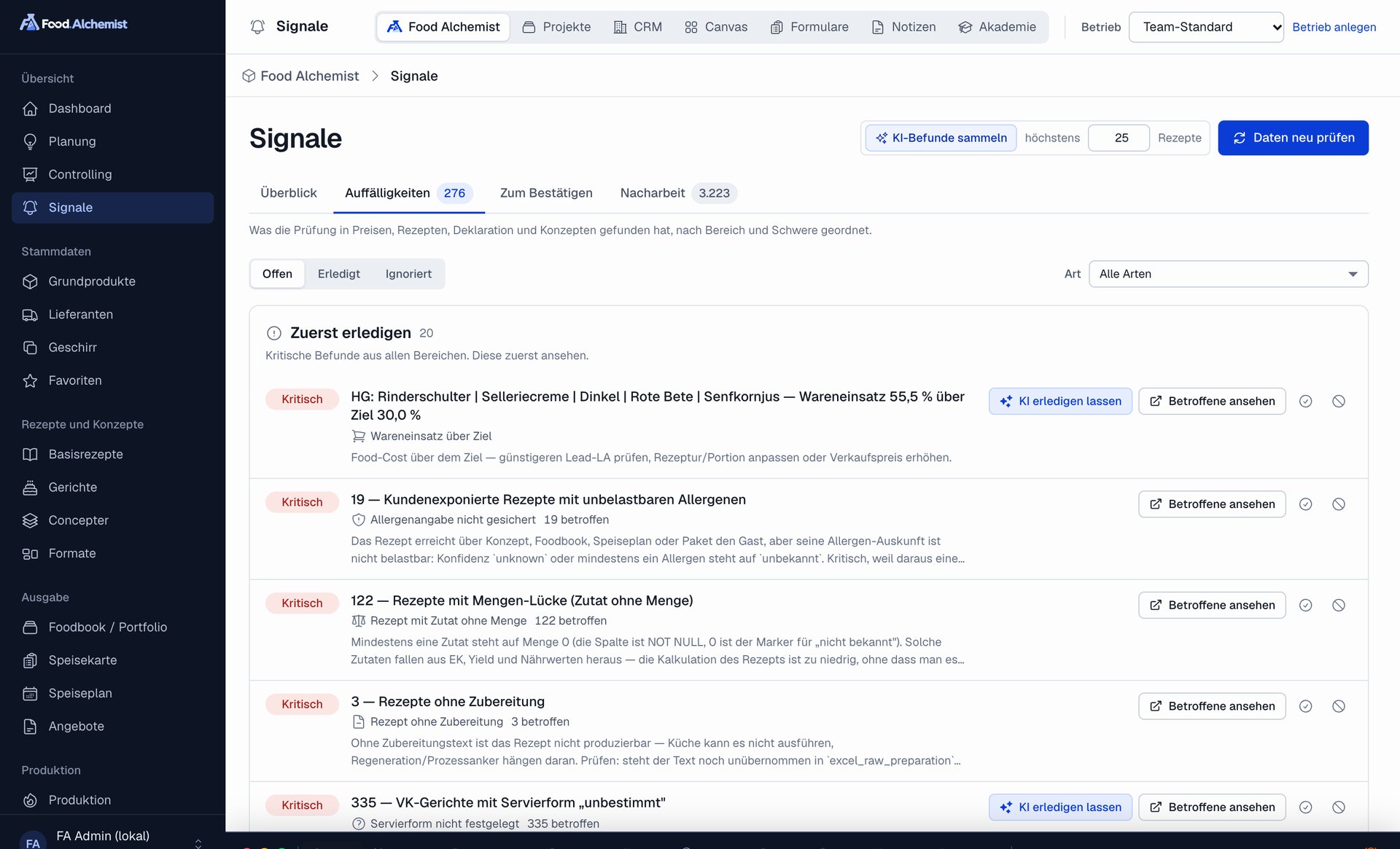
Task: Click Food Alchemist in the breadcrumb
Action: (300, 76)
